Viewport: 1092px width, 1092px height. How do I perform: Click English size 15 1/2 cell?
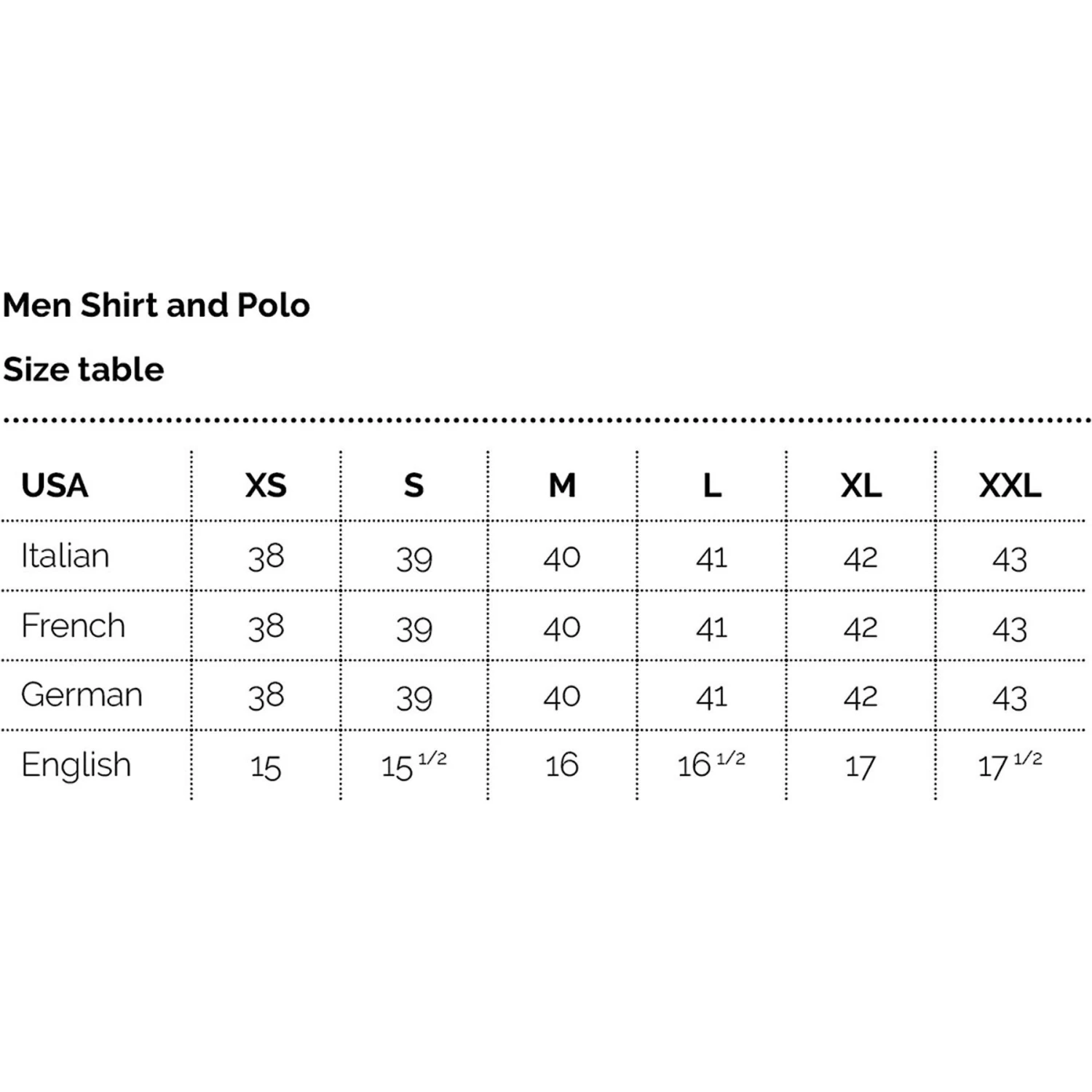[414, 766]
